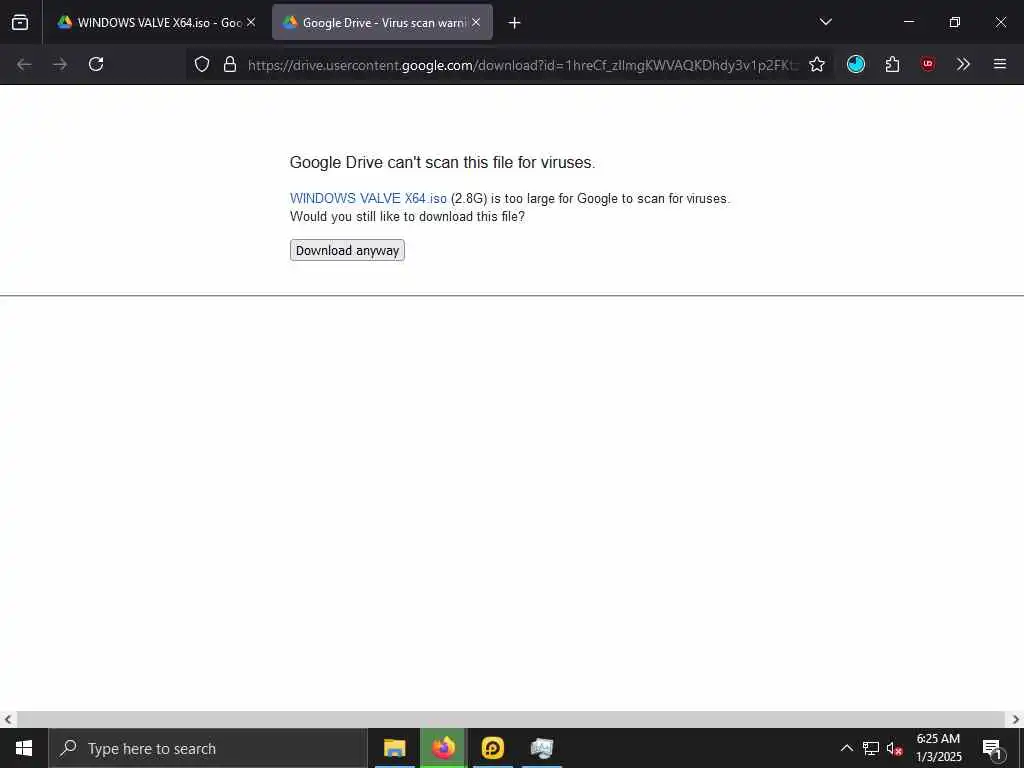Open the yellow circular app taskbar icon
This screenshot has height=768, width=1024.
(492, 748)
